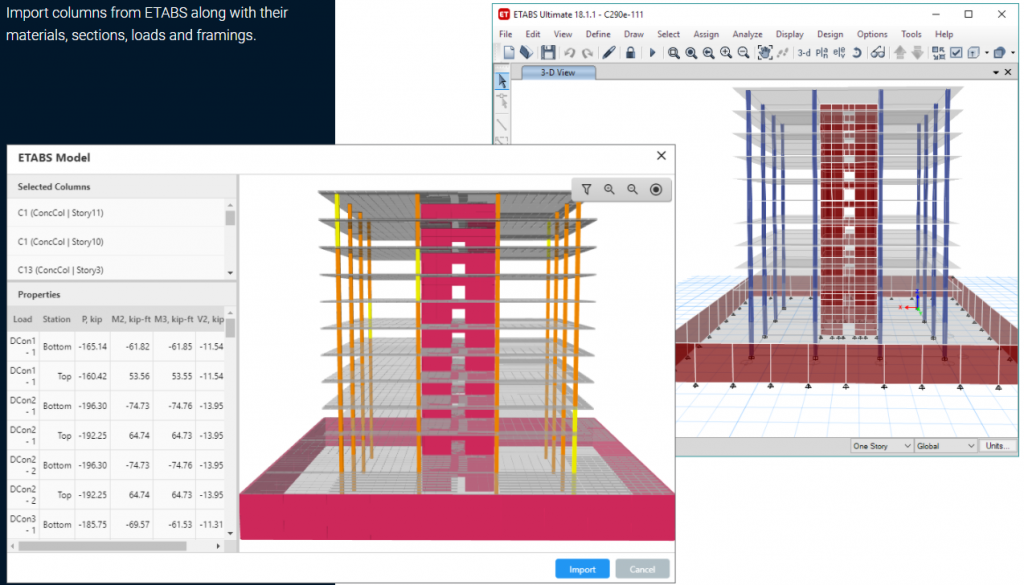Open the Display menu in ETABS

click(790, 34)
